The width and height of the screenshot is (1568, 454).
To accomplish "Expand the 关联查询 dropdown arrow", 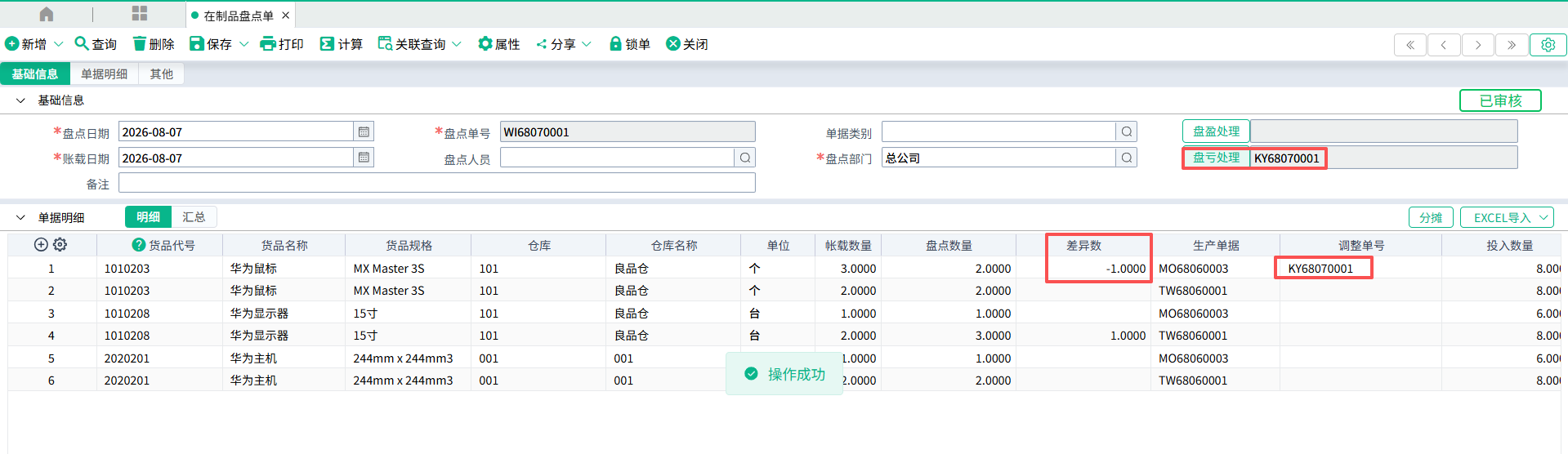I will point(457,44).
